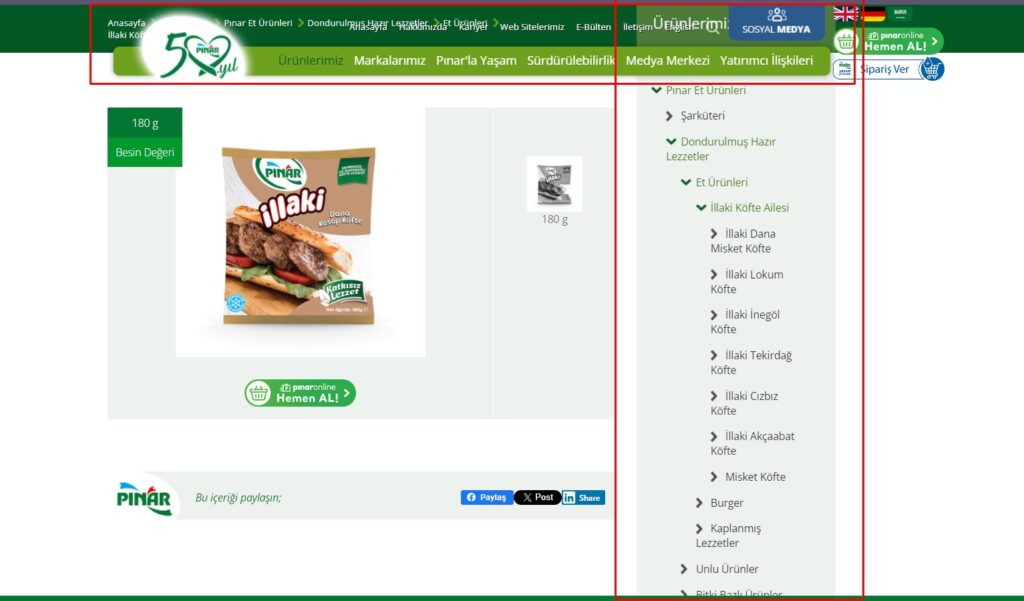Post to X with the Post button

[x=537, y=497]
